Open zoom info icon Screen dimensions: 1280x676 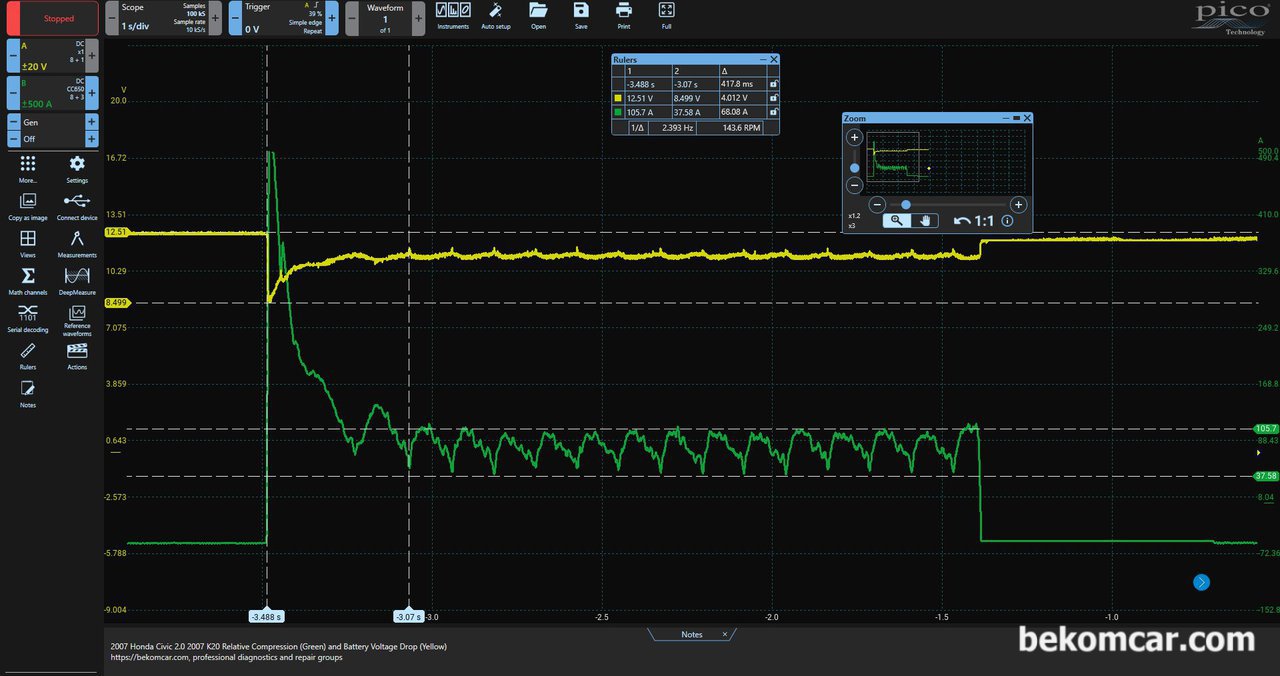point(1008,221)
